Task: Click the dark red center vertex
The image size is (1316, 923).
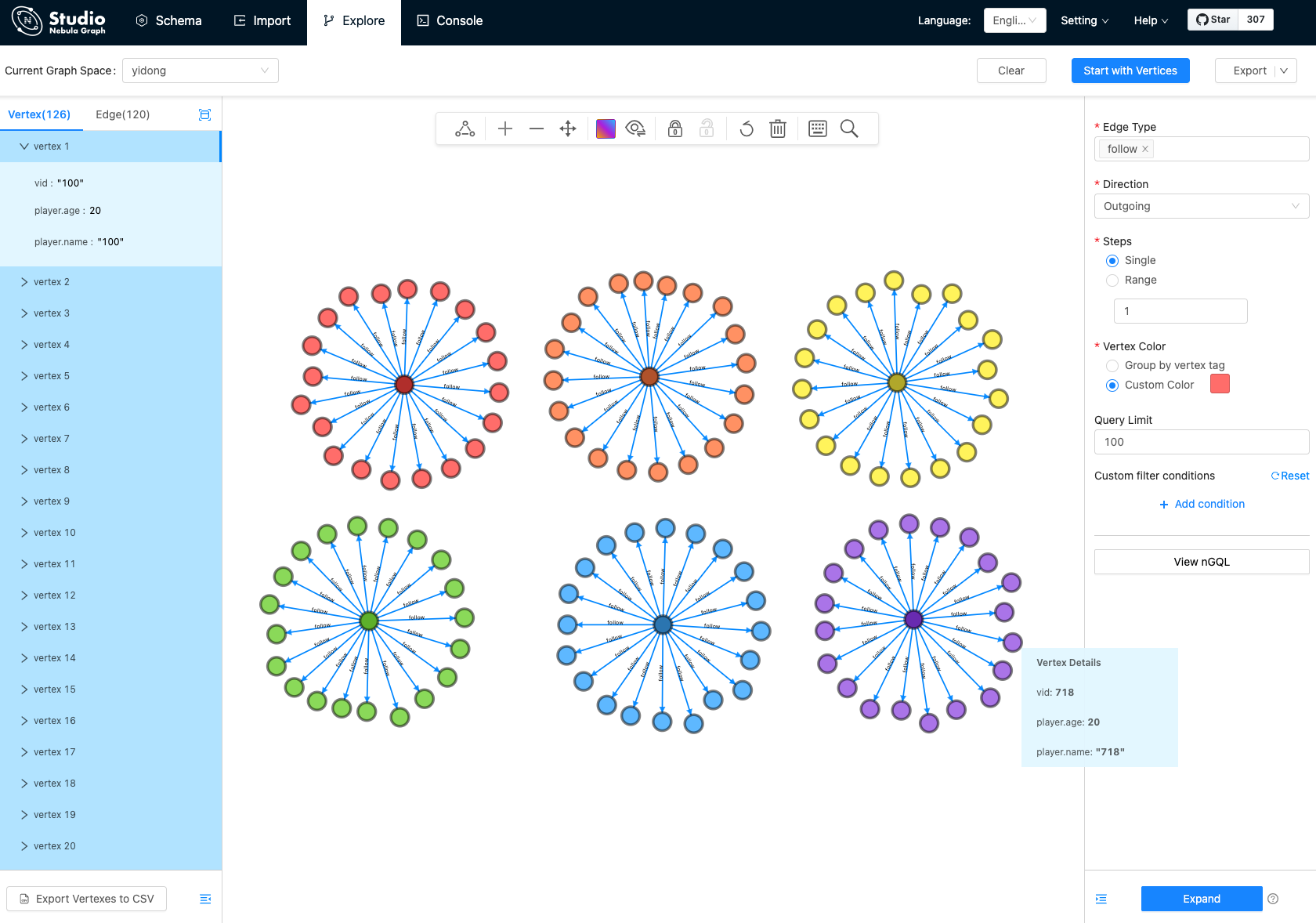Action: click(404, 384)
